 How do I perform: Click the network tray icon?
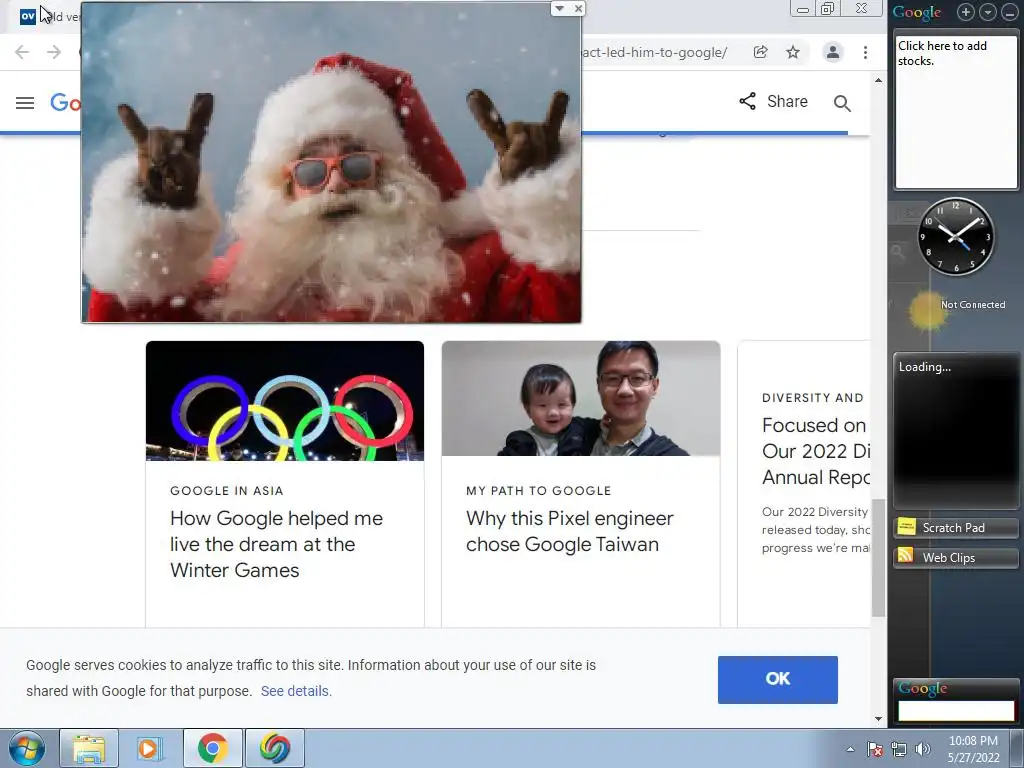pos(899,749)
